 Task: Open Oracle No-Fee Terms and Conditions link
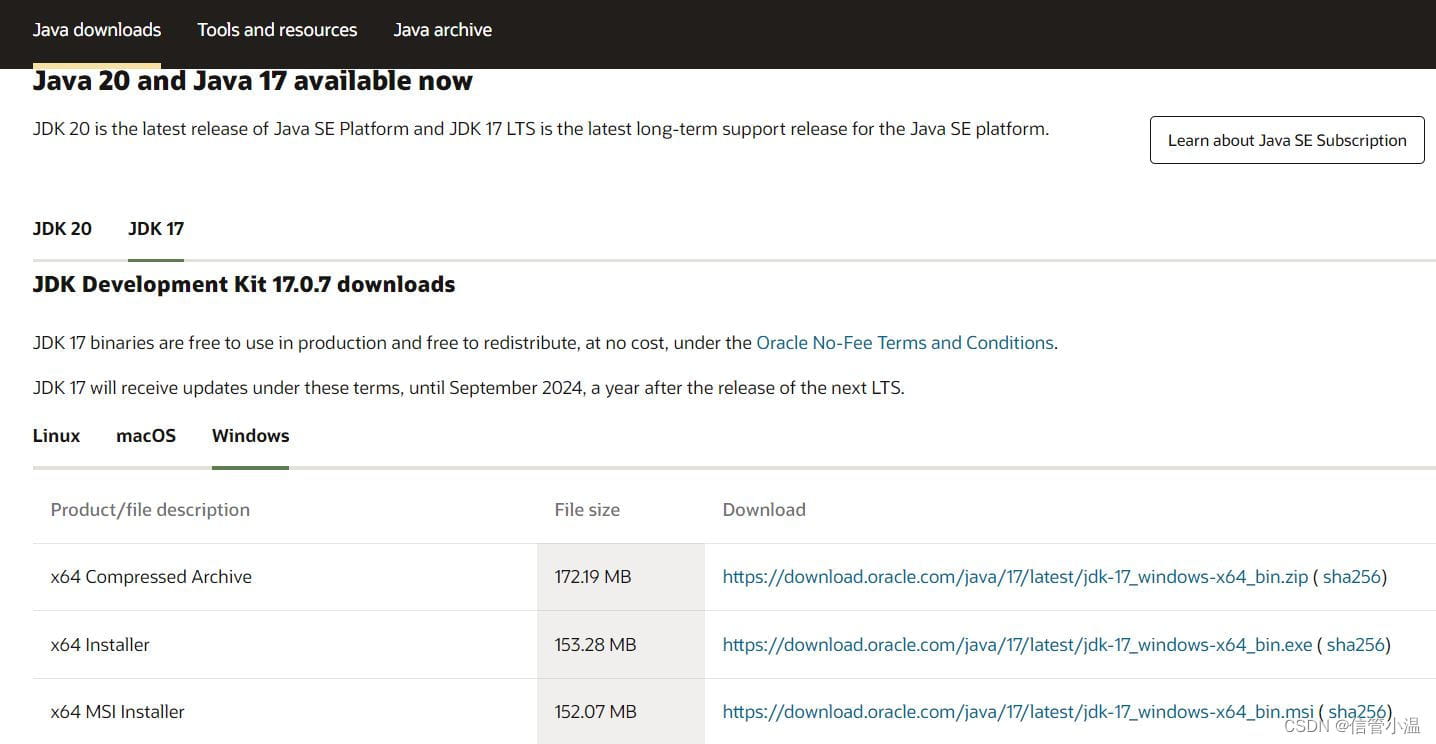[905, 343]
